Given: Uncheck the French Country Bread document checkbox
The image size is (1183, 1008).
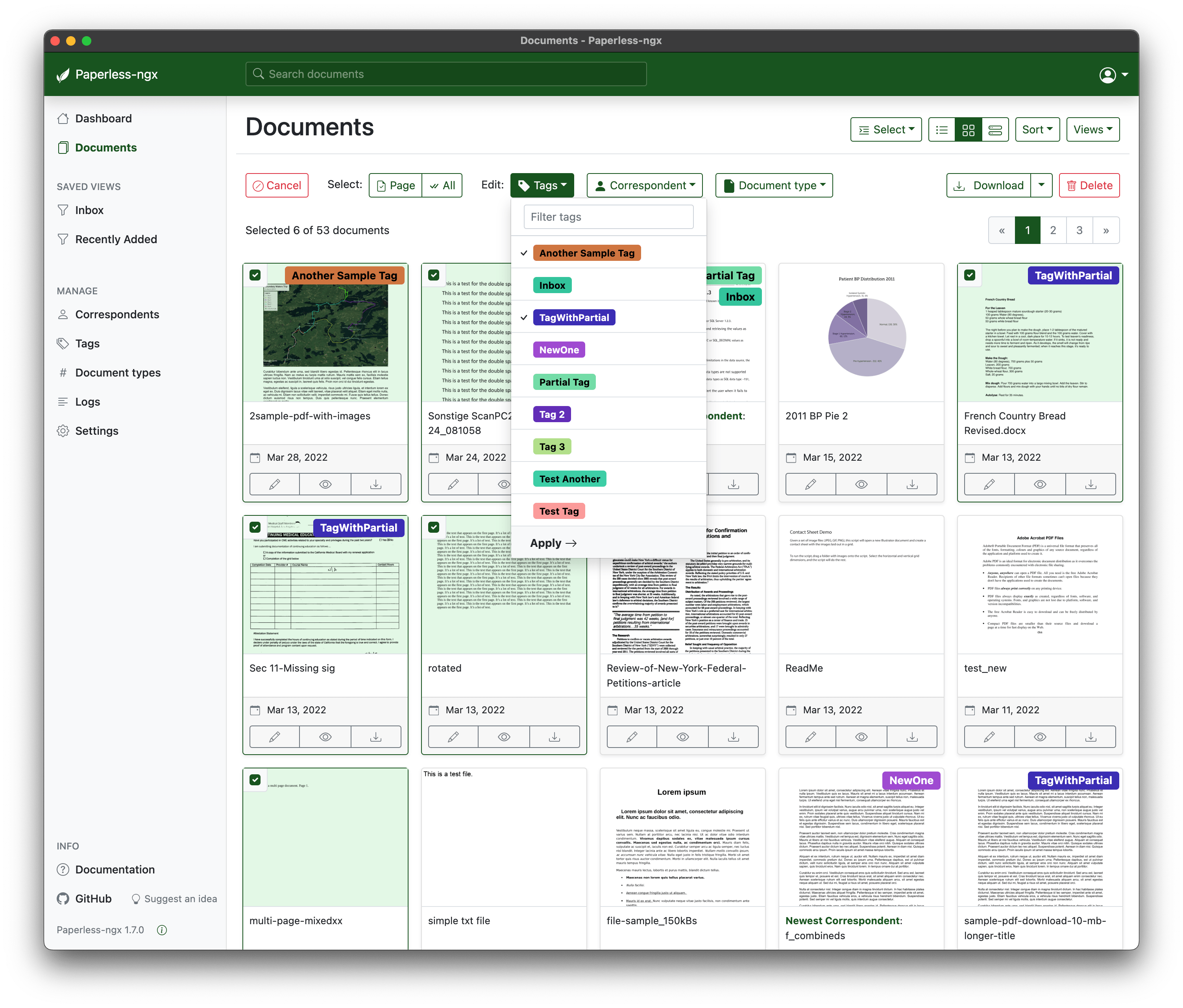Looking at the screenshot, I should (x=969, y=275).
